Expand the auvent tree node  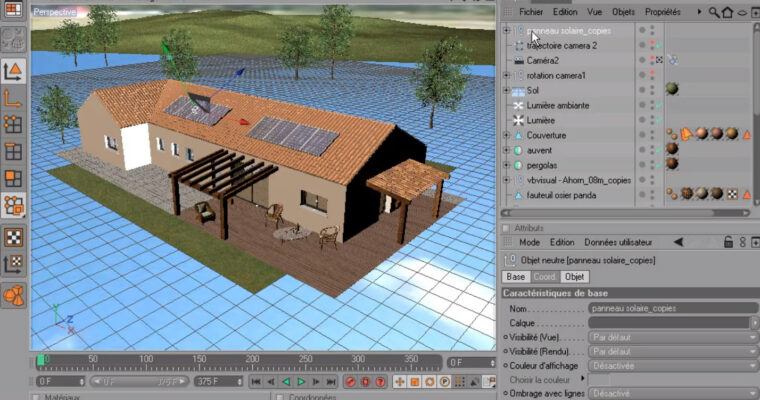[x=507, y=150]
